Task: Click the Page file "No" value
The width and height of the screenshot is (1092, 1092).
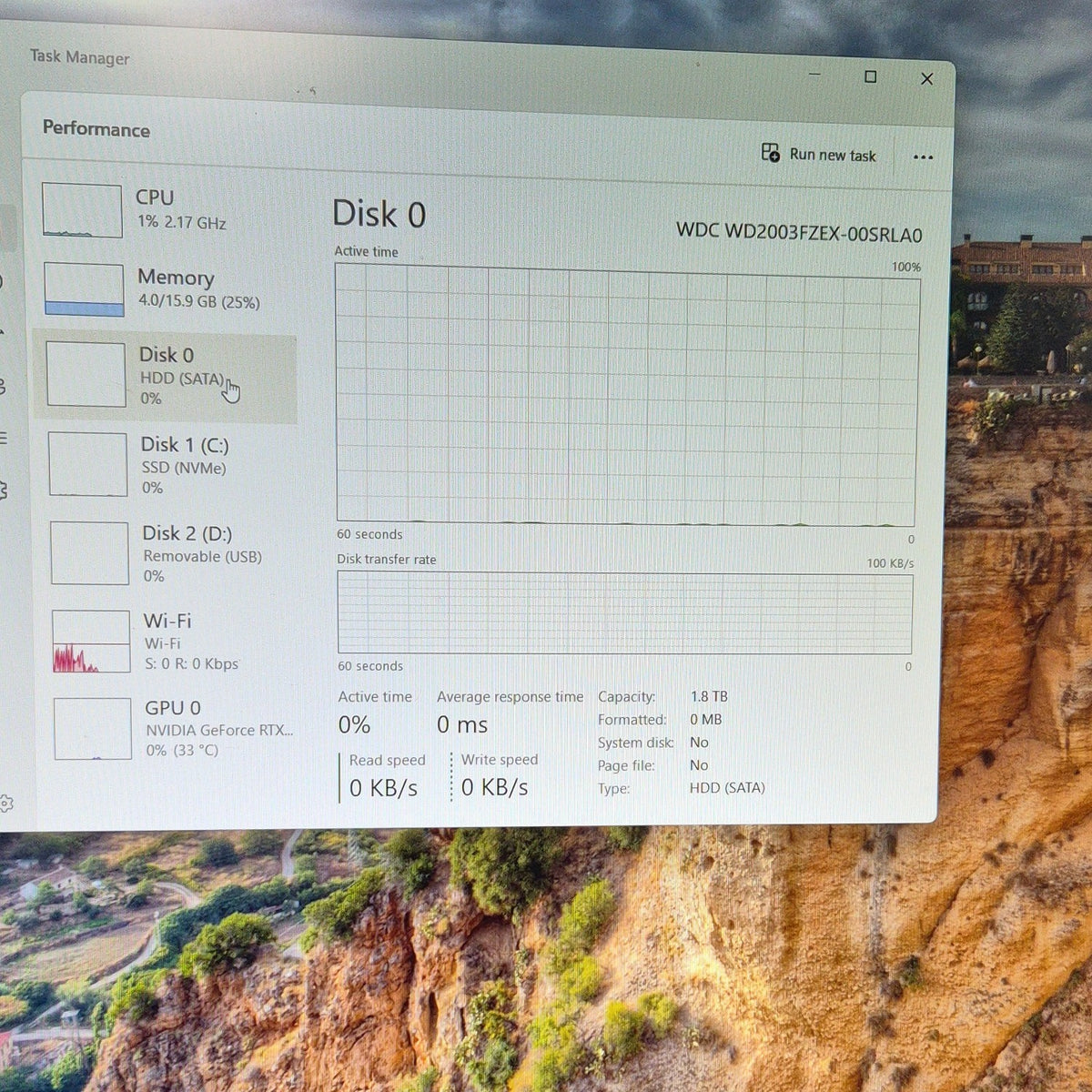Action: coord(699,765)
